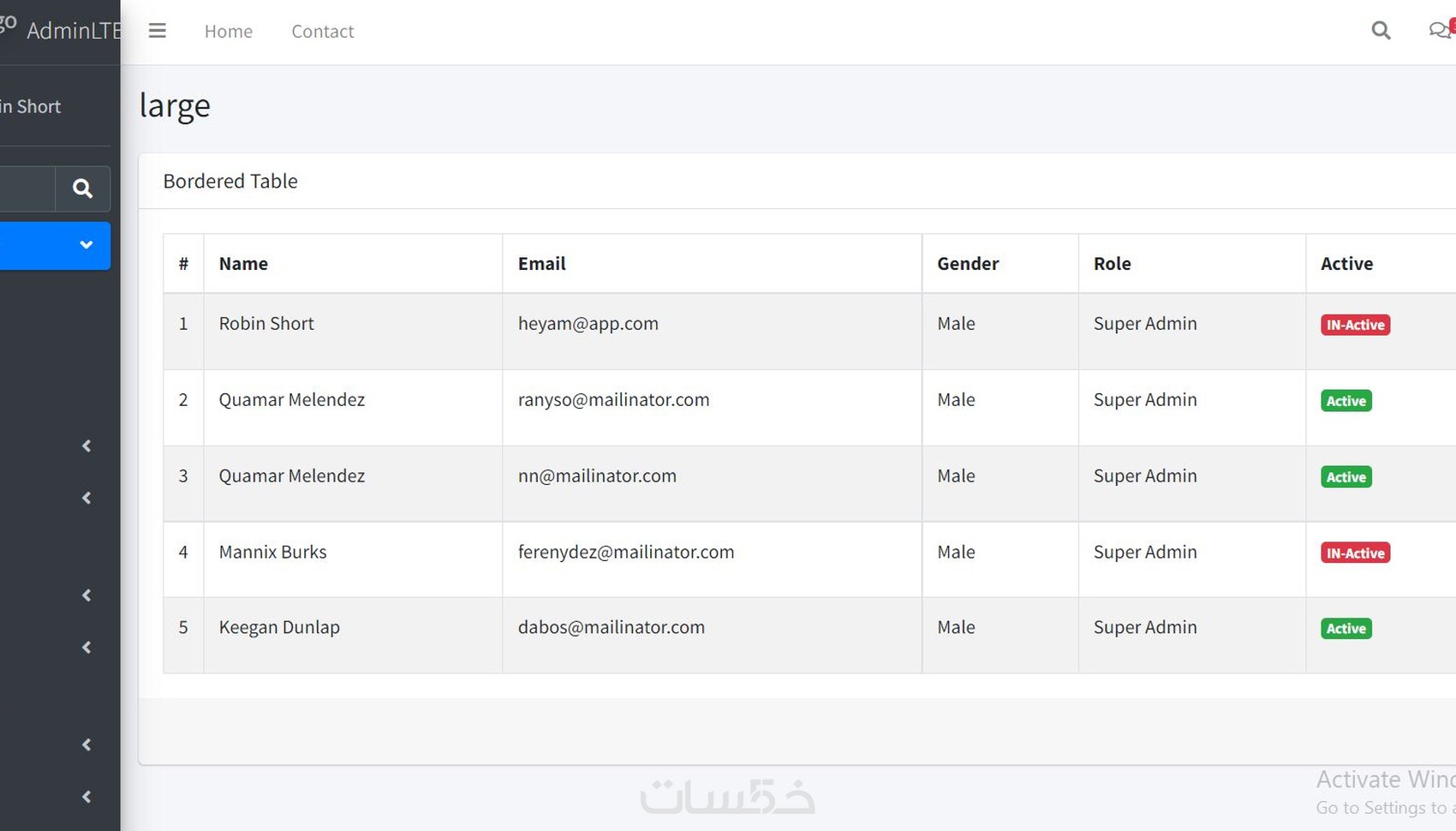Click the AdminLTE brand logo
1456x831 pixels.
[x=60, y=31]
